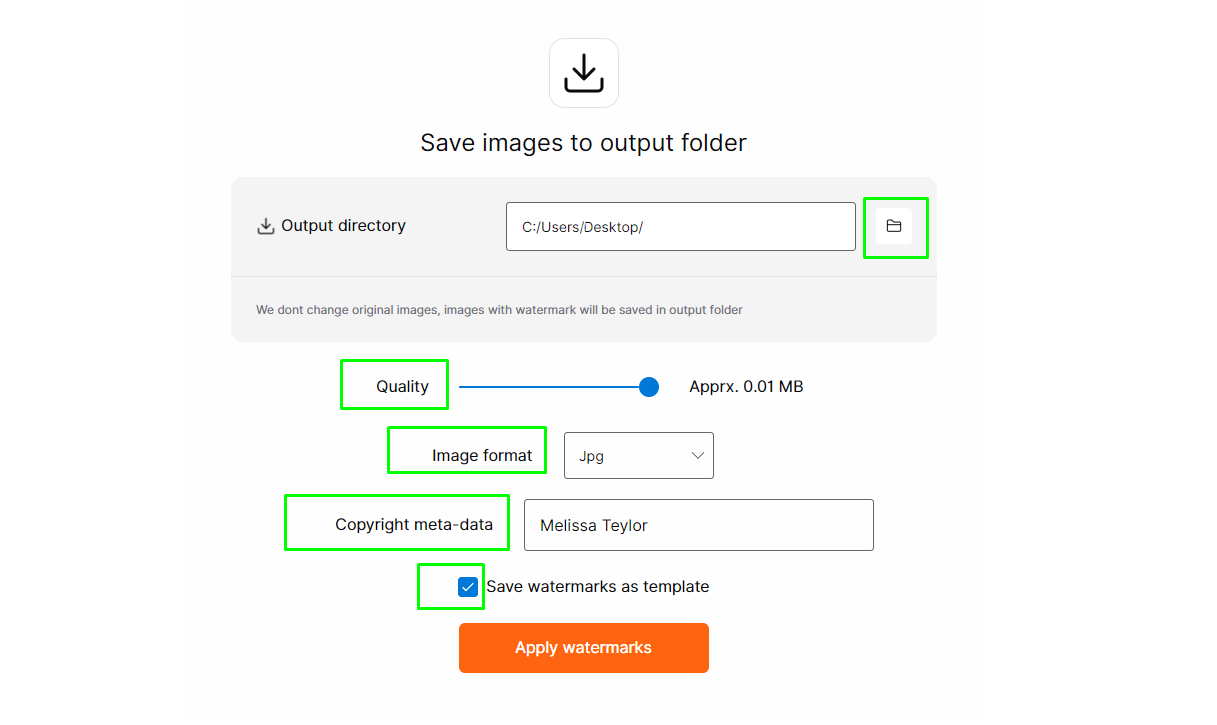Screen dimensions: 1217x725
Task: Click the Melissa Teylor text in copyright field
Action: [x=594, y=526]
